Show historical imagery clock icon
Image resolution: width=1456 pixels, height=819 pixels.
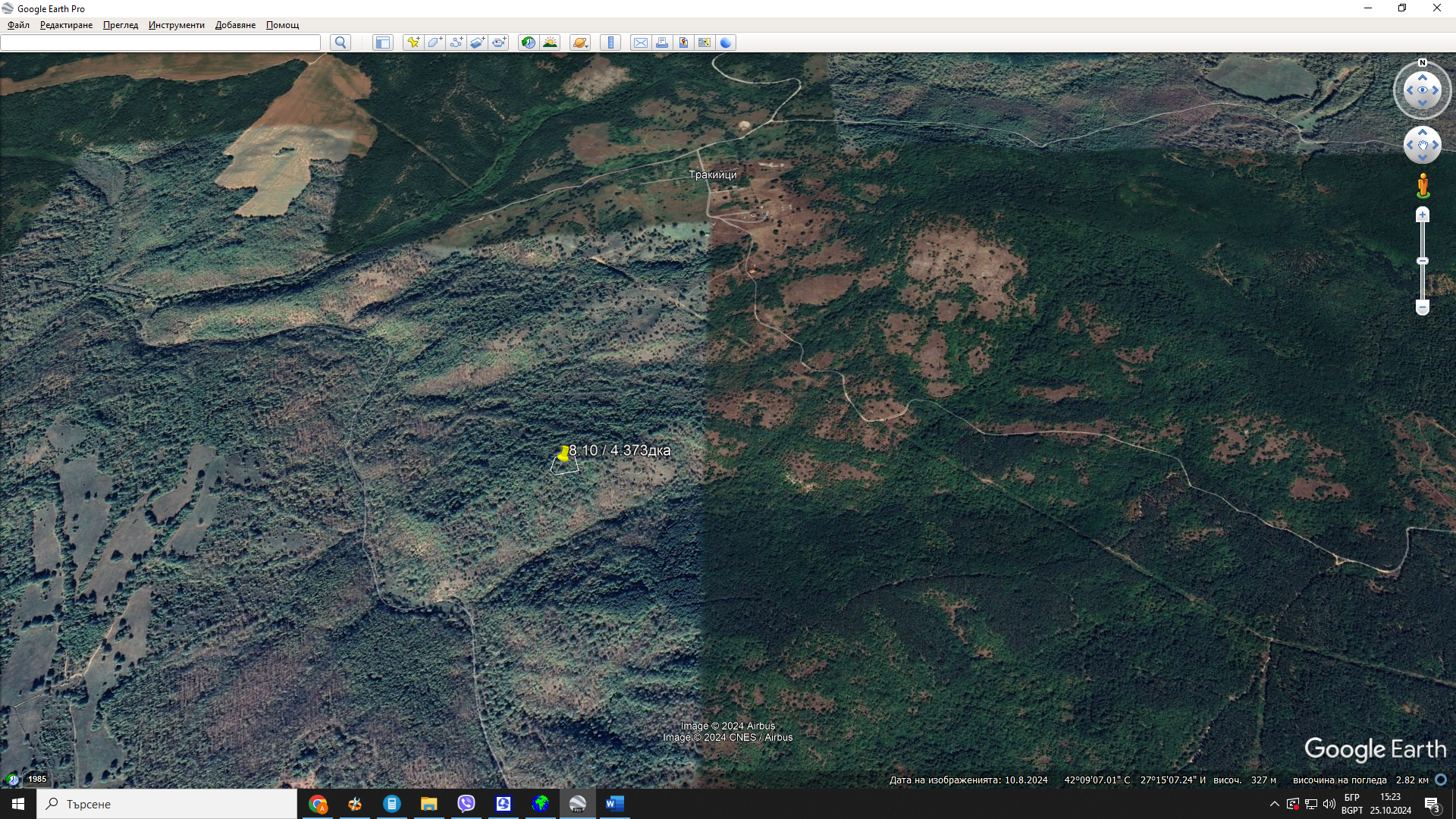click(x=529, y=42)
